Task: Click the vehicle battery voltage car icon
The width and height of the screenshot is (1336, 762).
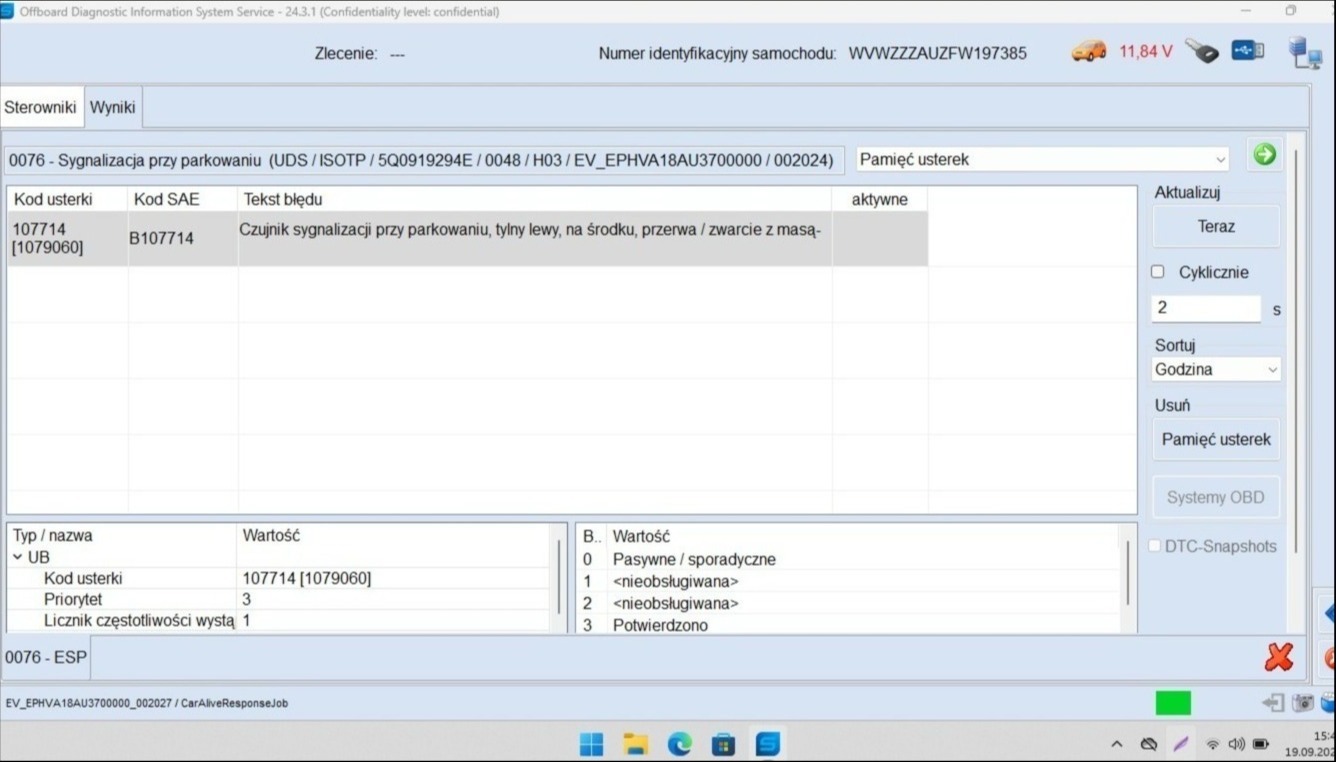Action: click(x=1088, y=51)
